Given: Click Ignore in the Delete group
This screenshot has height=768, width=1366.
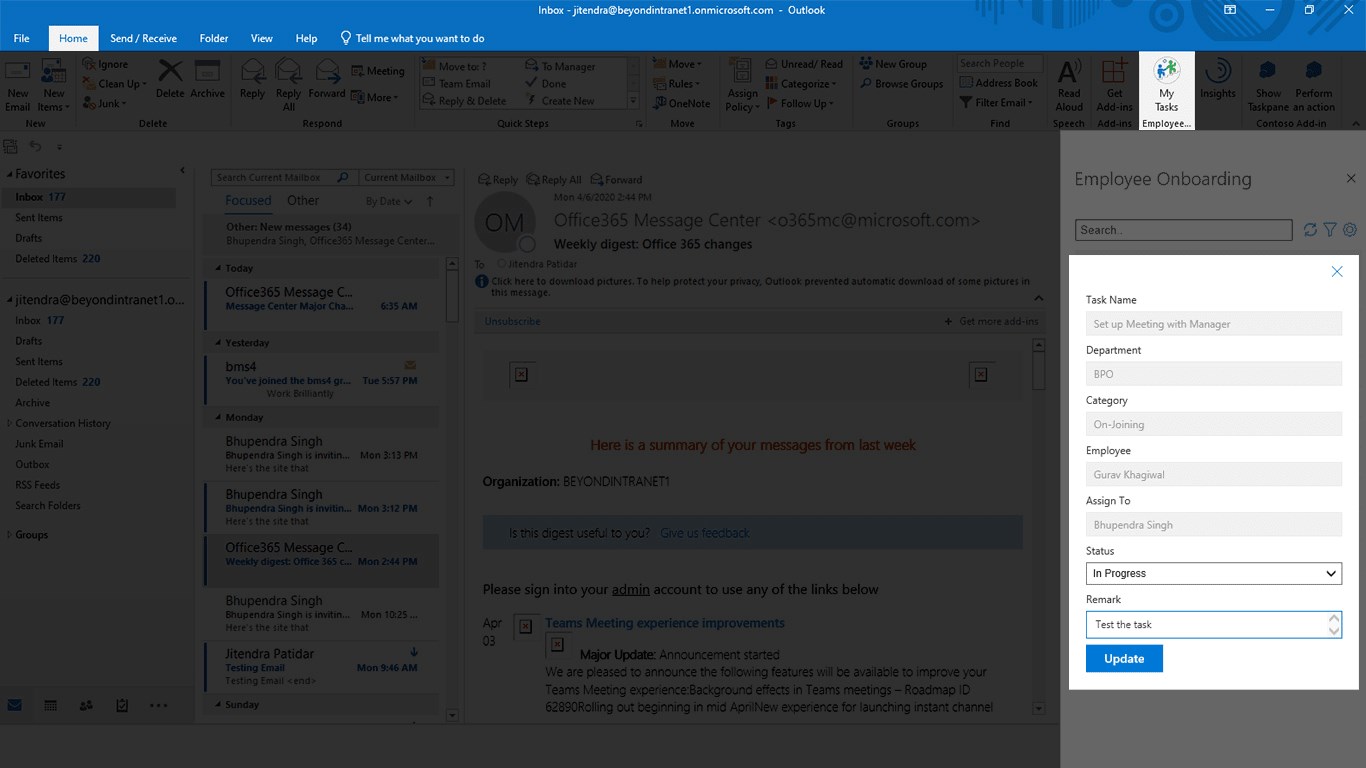Looking at the screenshot, I should (x=105, y=64).
